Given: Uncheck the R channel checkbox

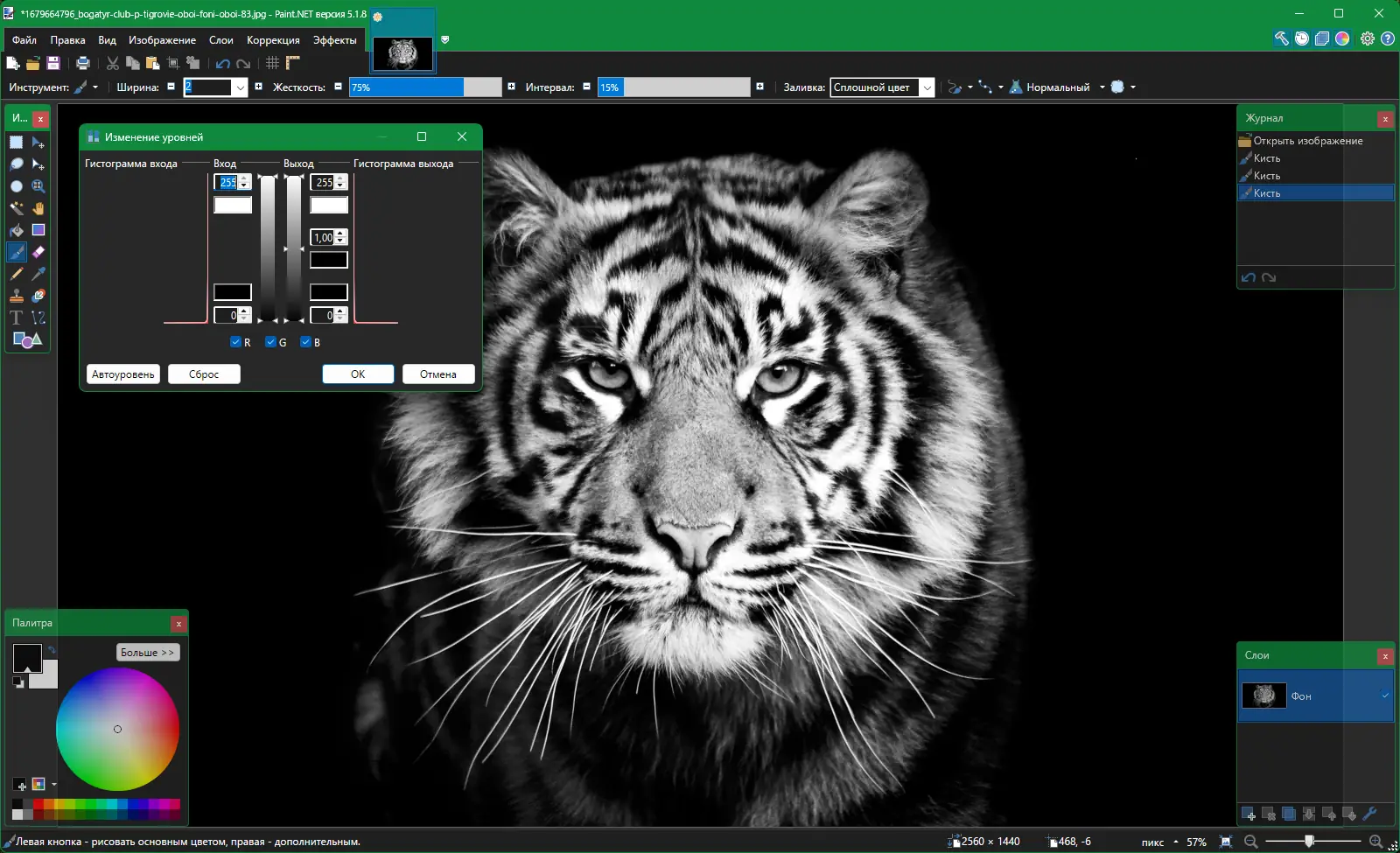Looking at the screenshot, I should (x=235, y=342).
